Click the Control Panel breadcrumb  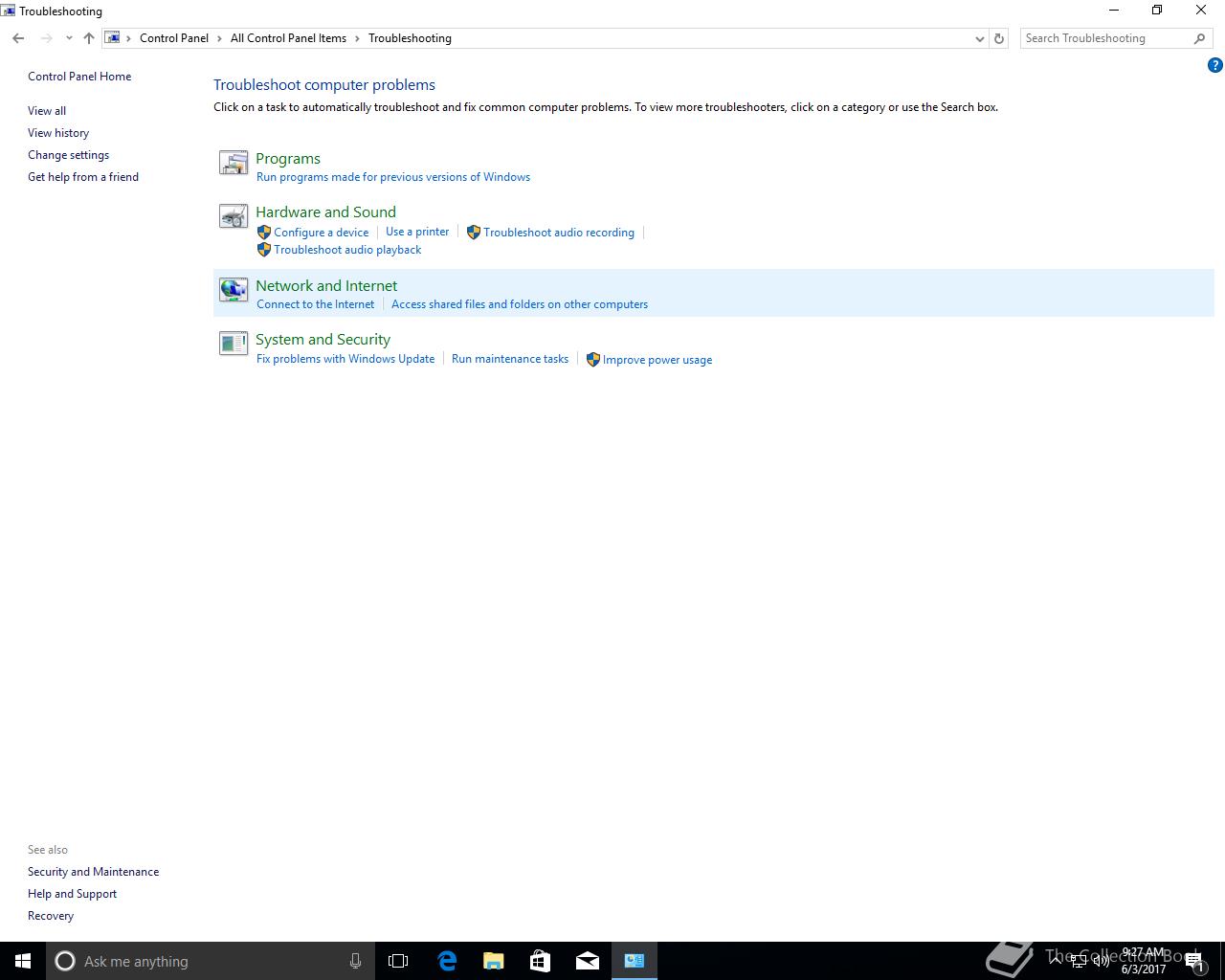coord(174,38)
